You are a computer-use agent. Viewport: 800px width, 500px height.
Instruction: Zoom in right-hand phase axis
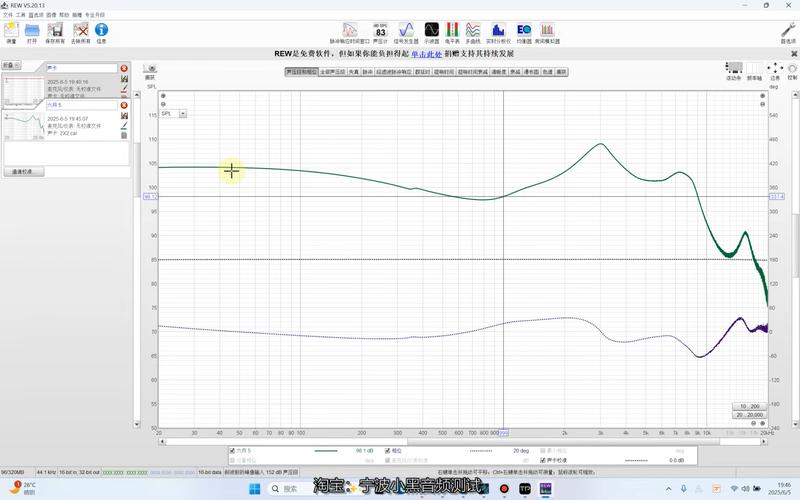[x=763, y=96]
